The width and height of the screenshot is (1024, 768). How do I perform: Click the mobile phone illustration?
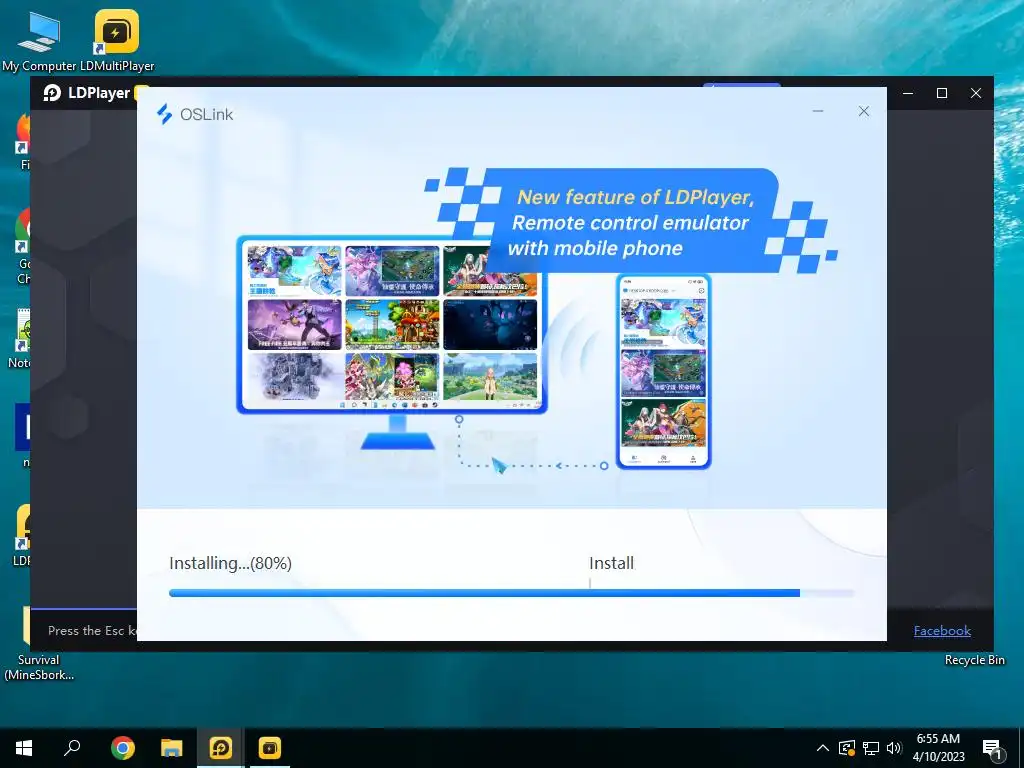coord(664,371)
